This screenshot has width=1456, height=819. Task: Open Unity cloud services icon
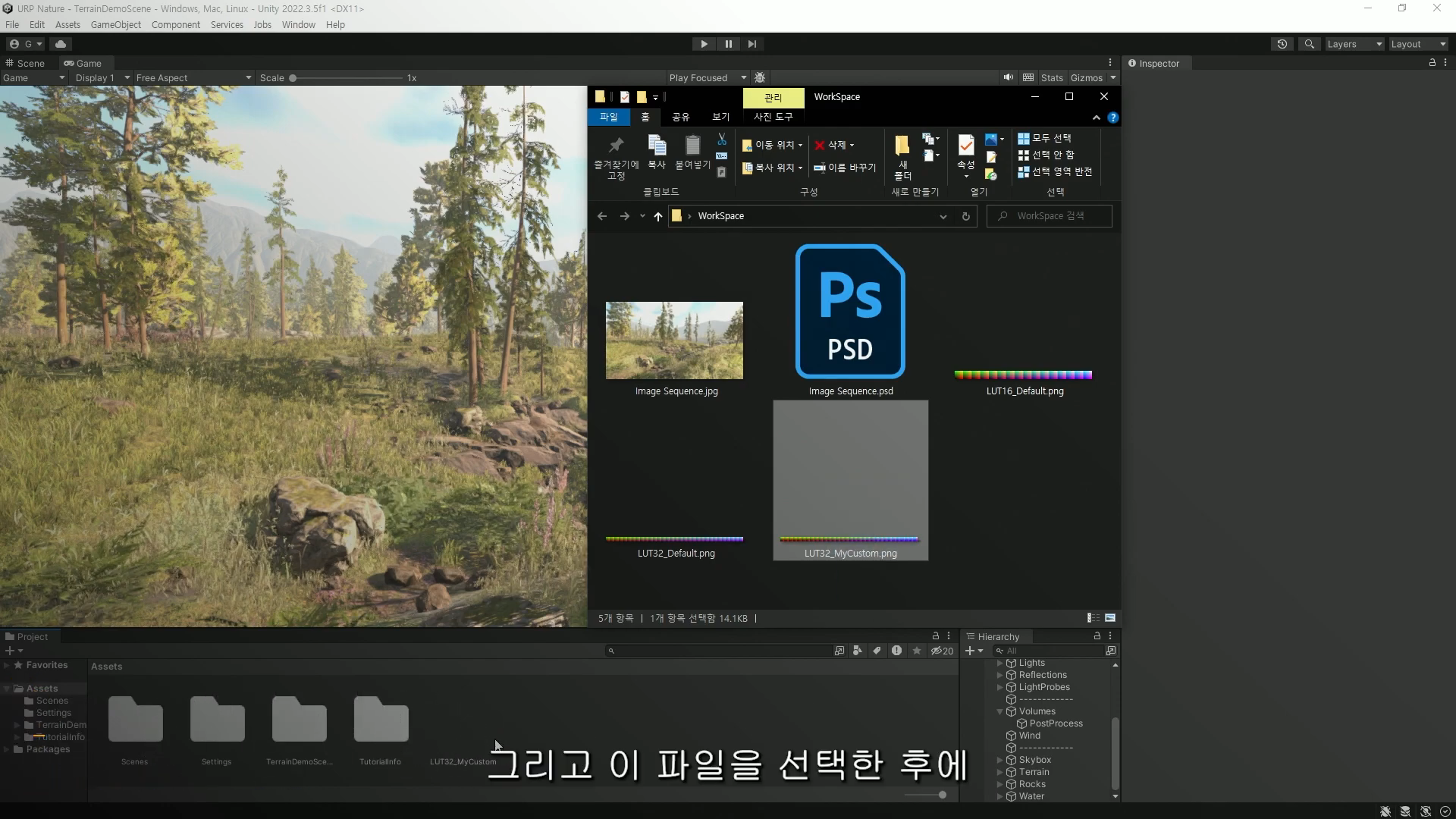click(61, 44)
